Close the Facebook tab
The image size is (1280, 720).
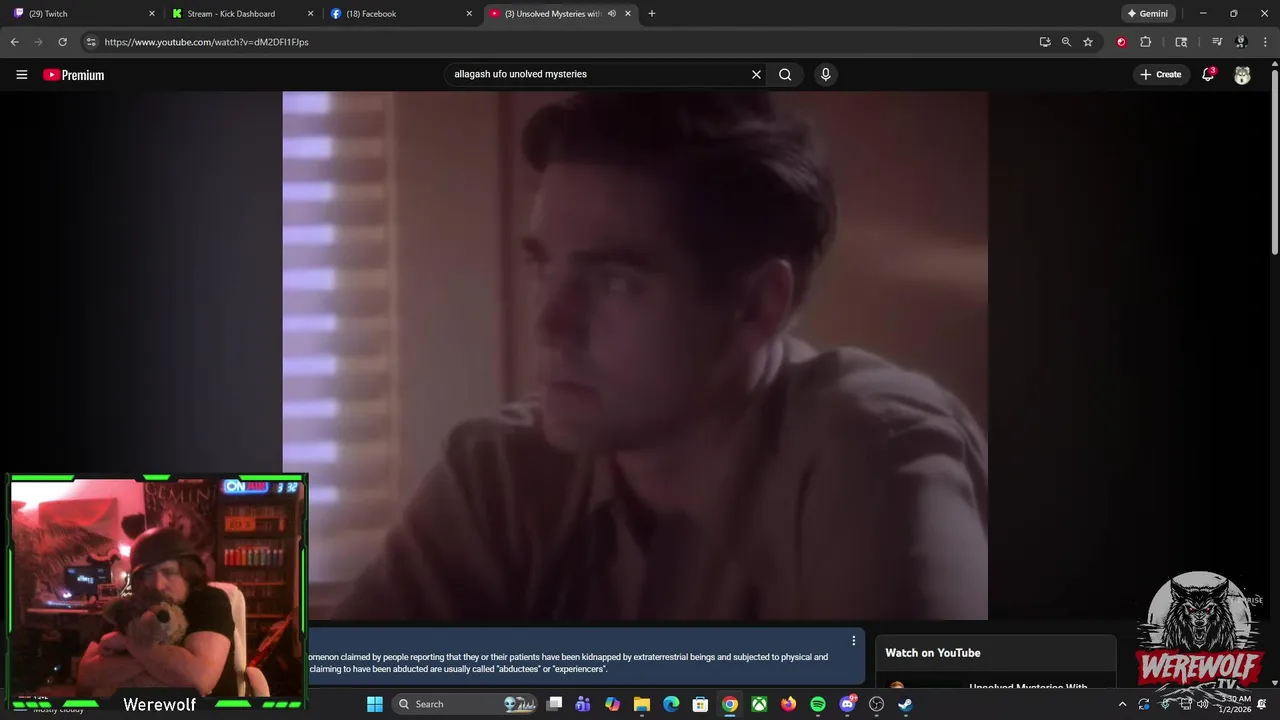pyautogui.click(x=469, y=14)
